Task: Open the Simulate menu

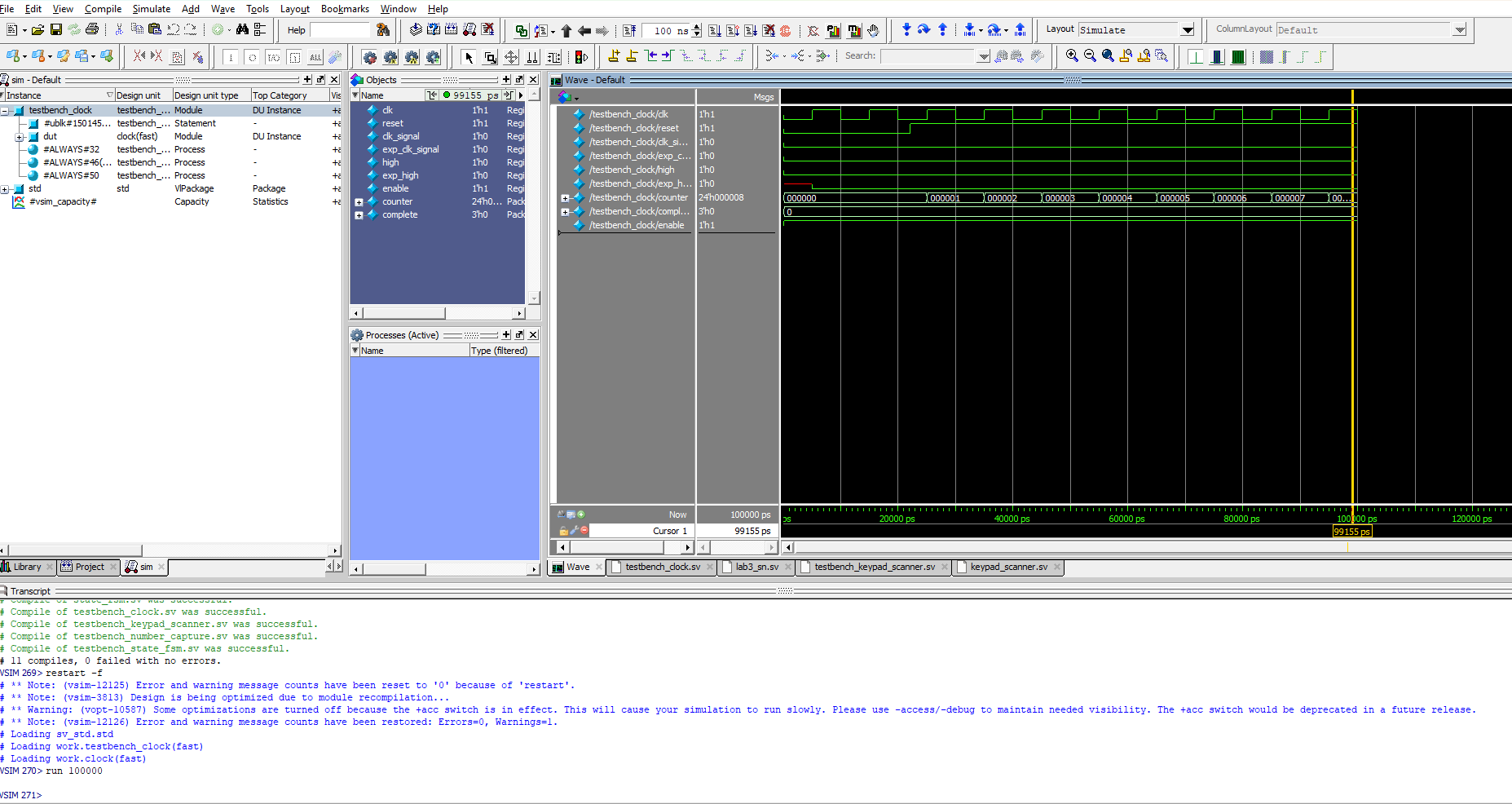Action: tap(151, 9)
